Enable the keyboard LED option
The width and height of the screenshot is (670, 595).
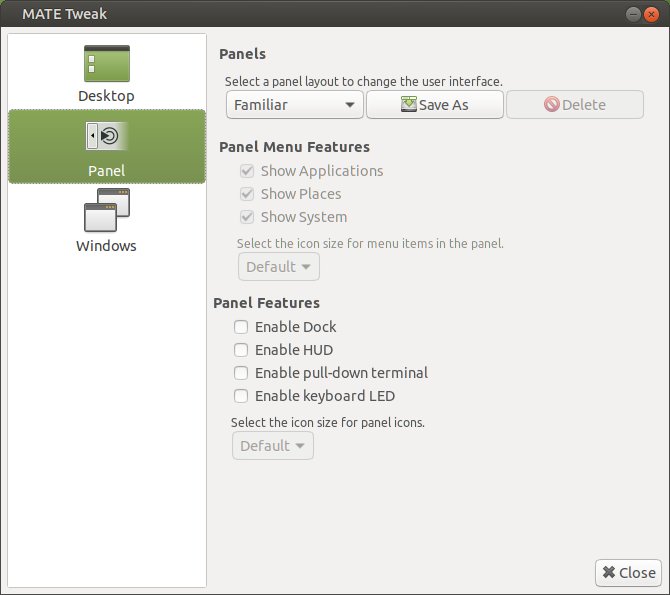pyautogui.click(x=241, y=396)
